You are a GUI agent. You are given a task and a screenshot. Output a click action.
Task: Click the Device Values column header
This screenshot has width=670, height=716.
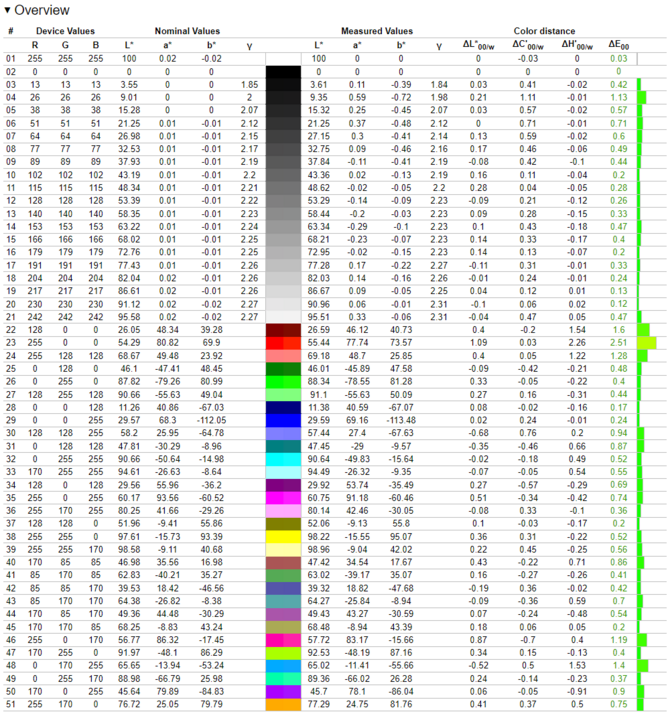point(65,31)
